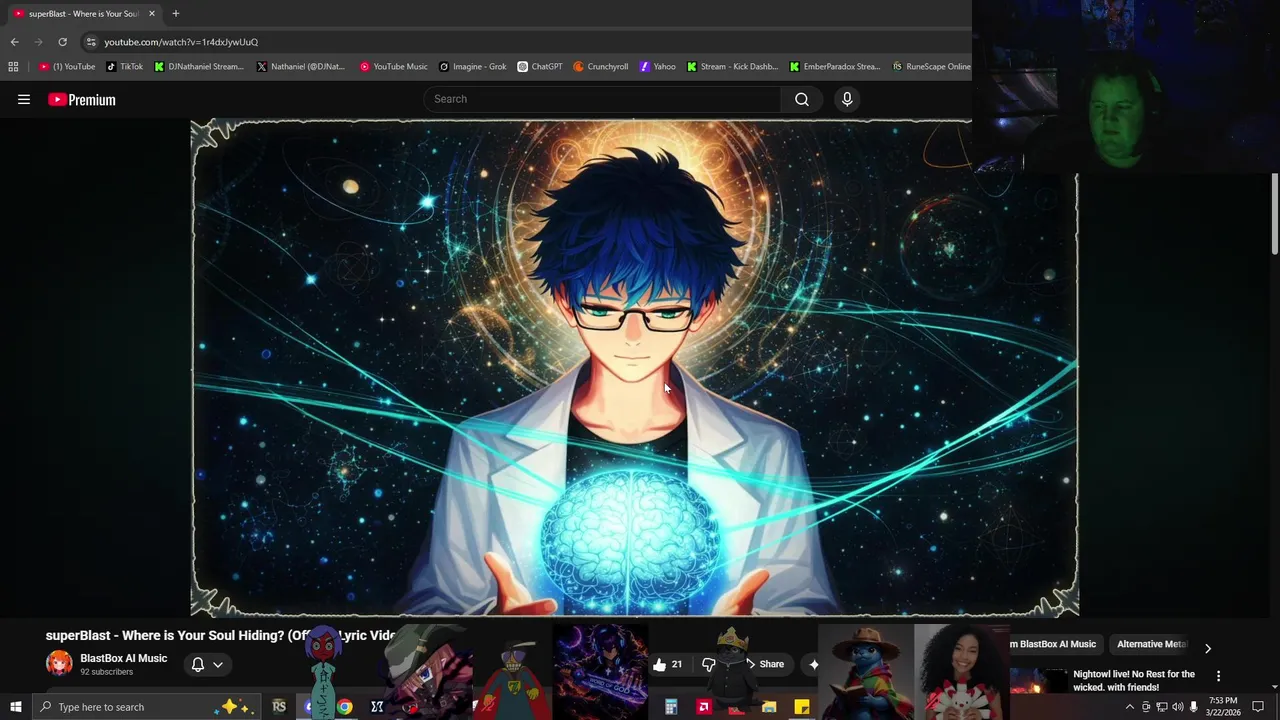
Task: Open EmberParadox Stream bookmark
Action: [x=835, y=67]
